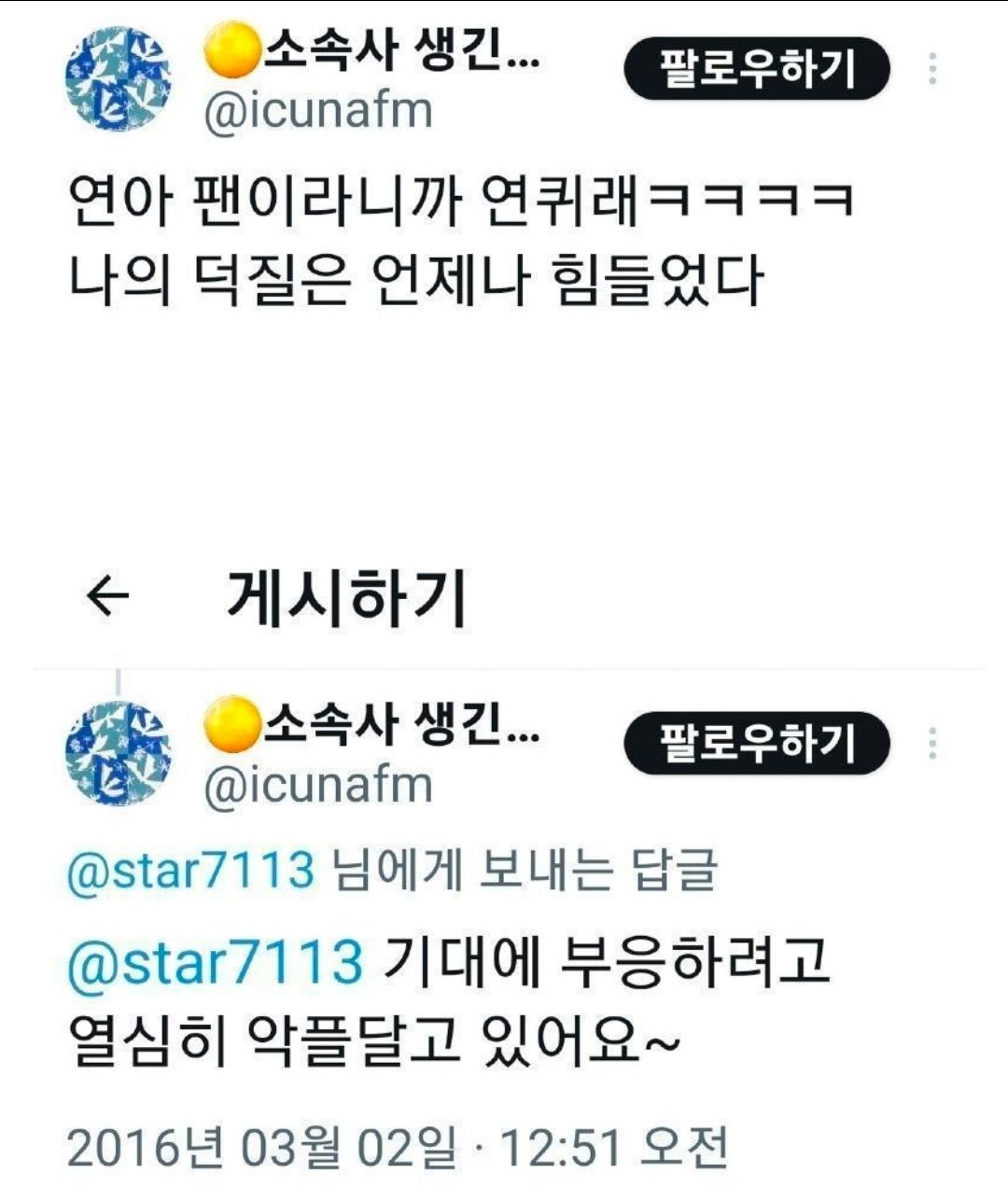Follow the account from the lower 팔로우하기 button
Image resolution: width=1008 pixels, height=1201 pixels.
pyautogui.click(x=757, y=744)
